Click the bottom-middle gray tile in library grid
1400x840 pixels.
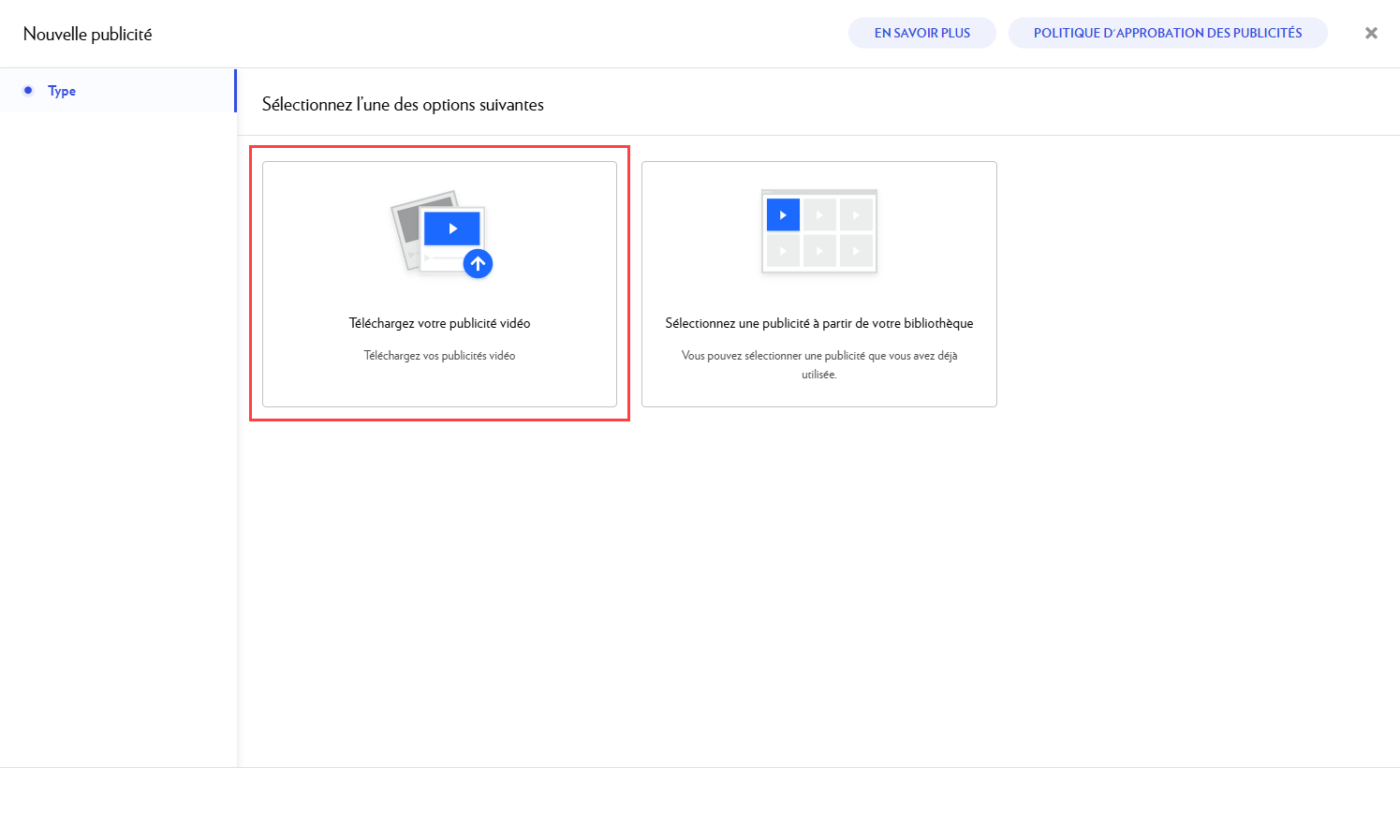[819, 251]
